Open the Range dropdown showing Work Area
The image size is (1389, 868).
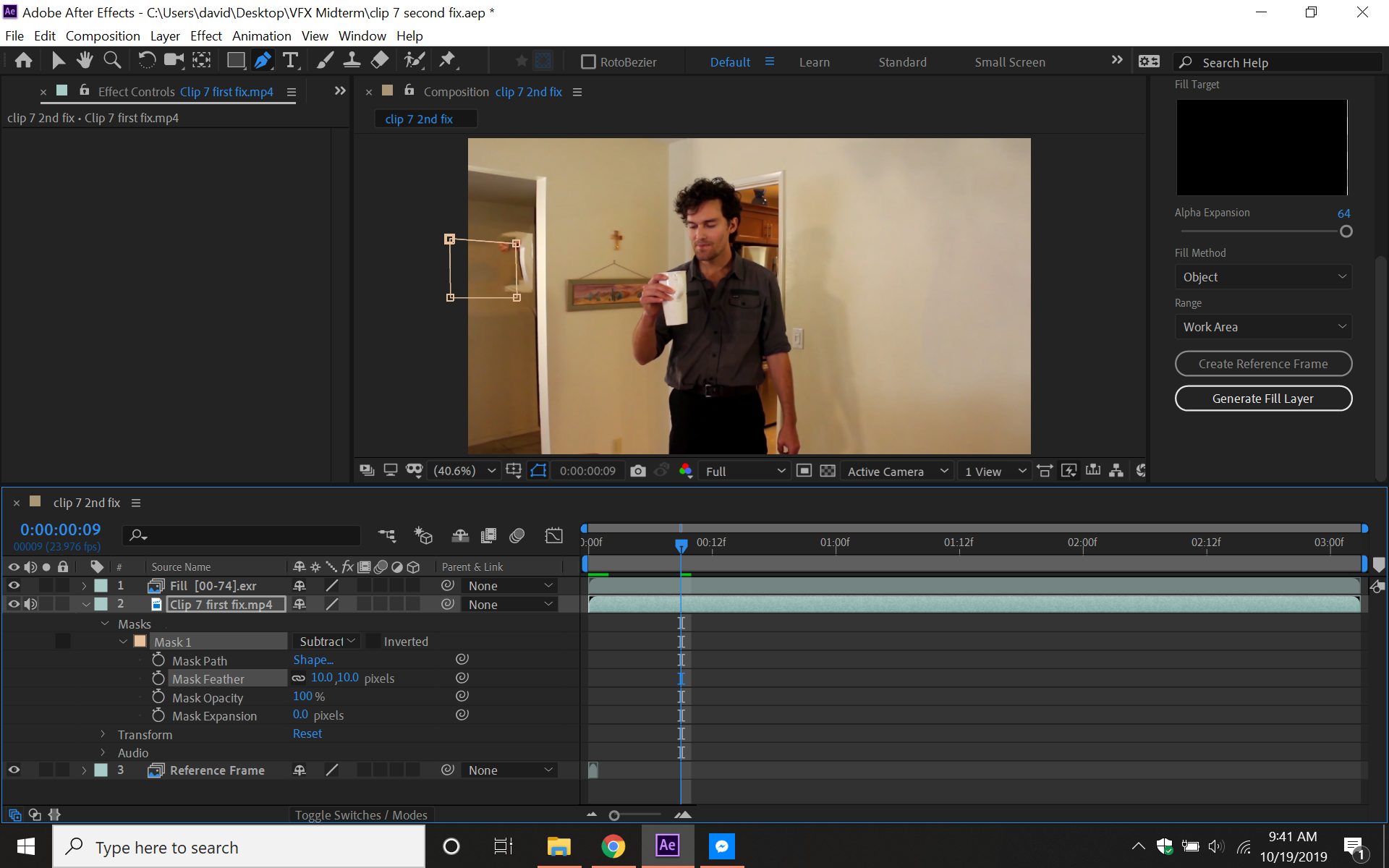1262,326
